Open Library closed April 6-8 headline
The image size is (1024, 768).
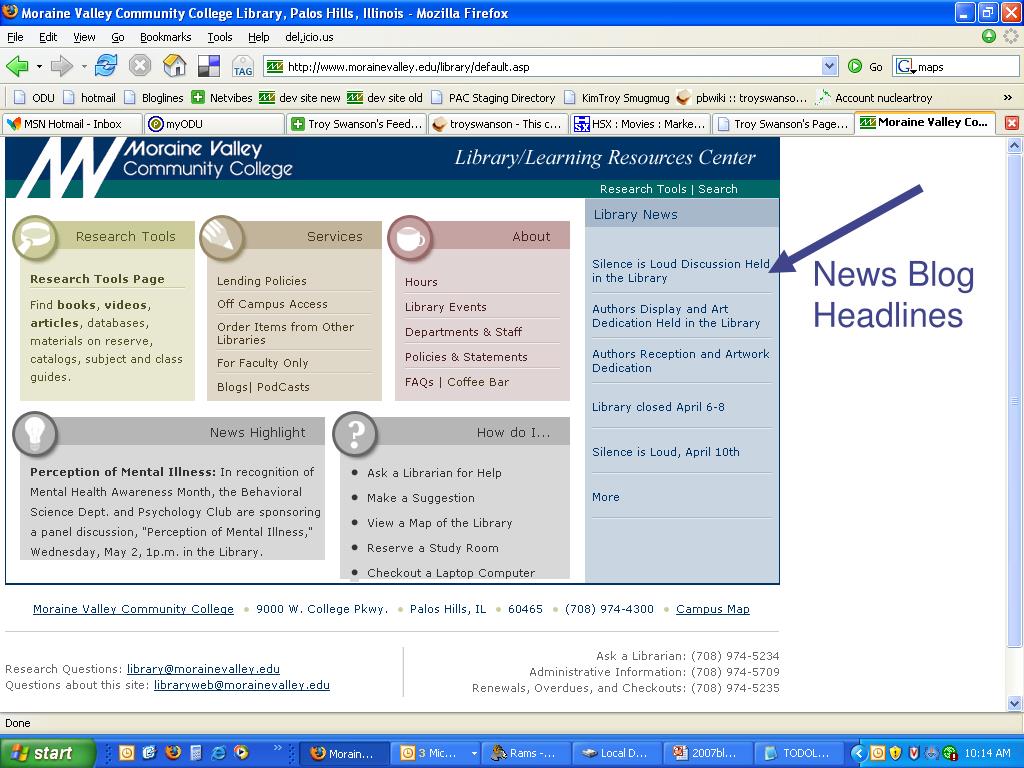[658, 407]
